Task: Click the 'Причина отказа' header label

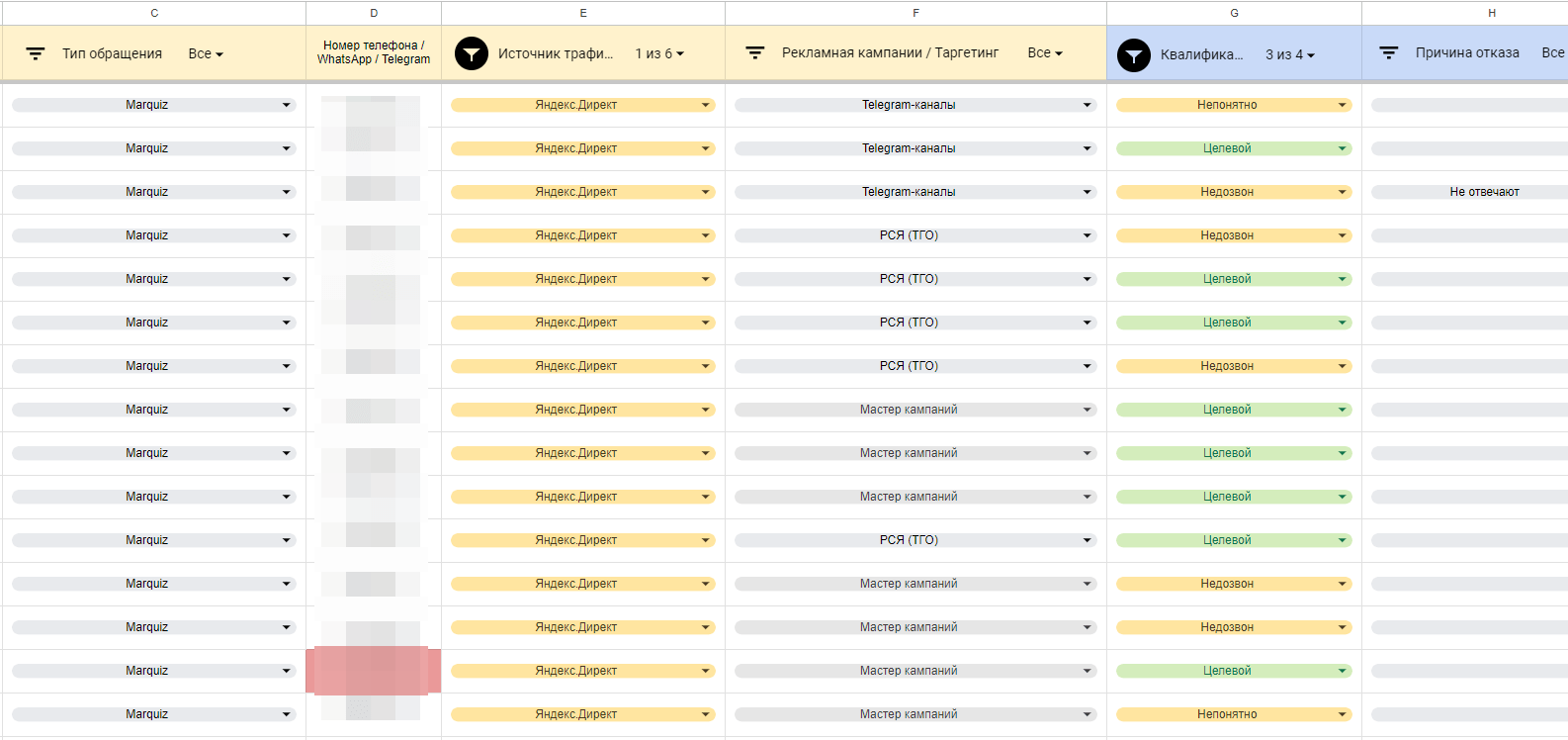Action: point(1467,53)
